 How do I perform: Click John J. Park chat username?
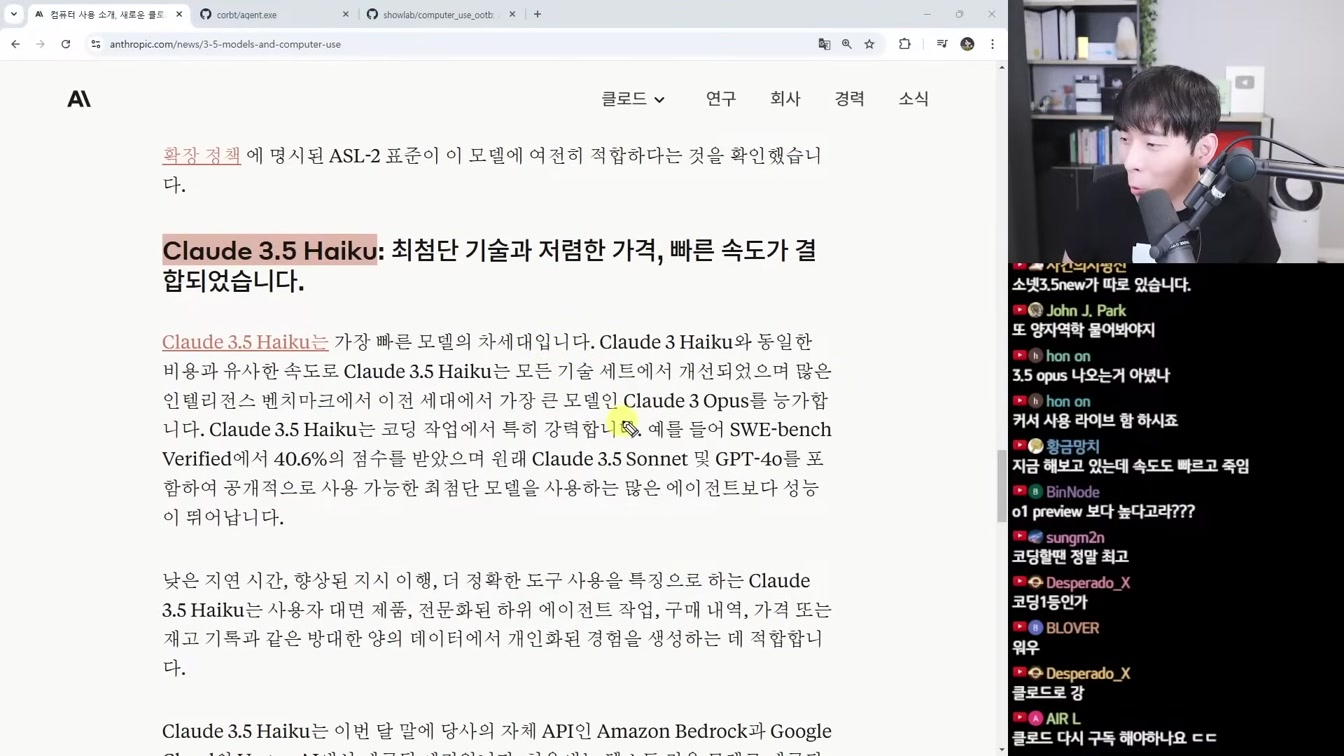click(x=1086, y=311)
